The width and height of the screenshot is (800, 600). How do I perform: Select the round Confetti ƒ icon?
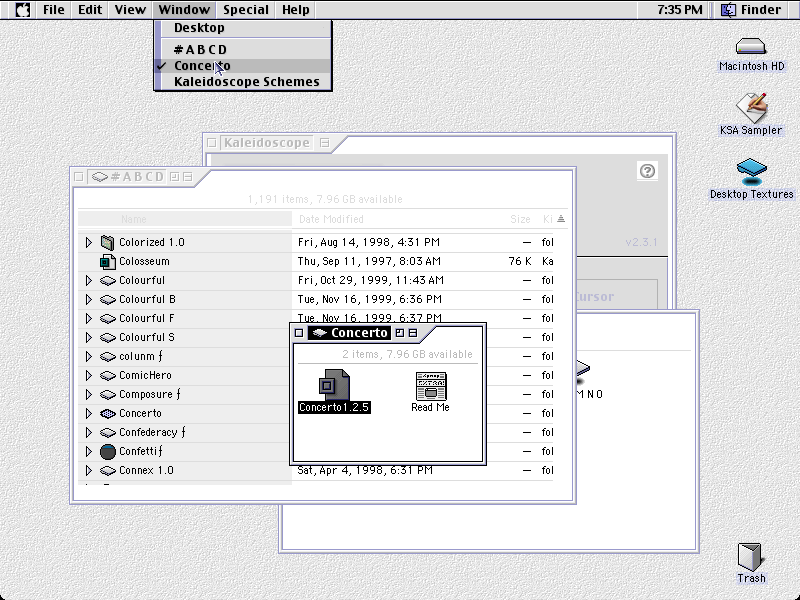tap(107, 452)
